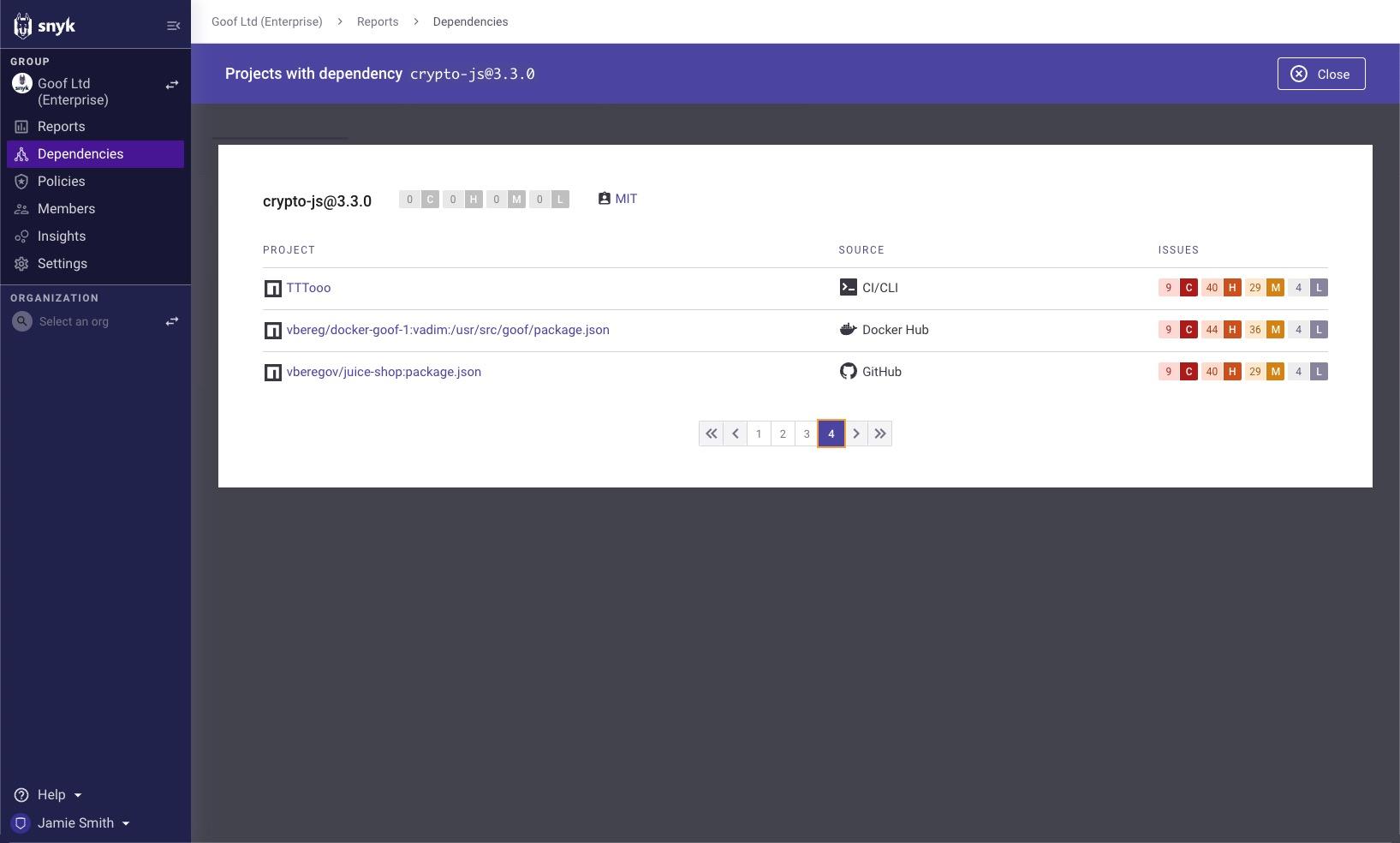Open Settings in sidebar

coord(95,263)
